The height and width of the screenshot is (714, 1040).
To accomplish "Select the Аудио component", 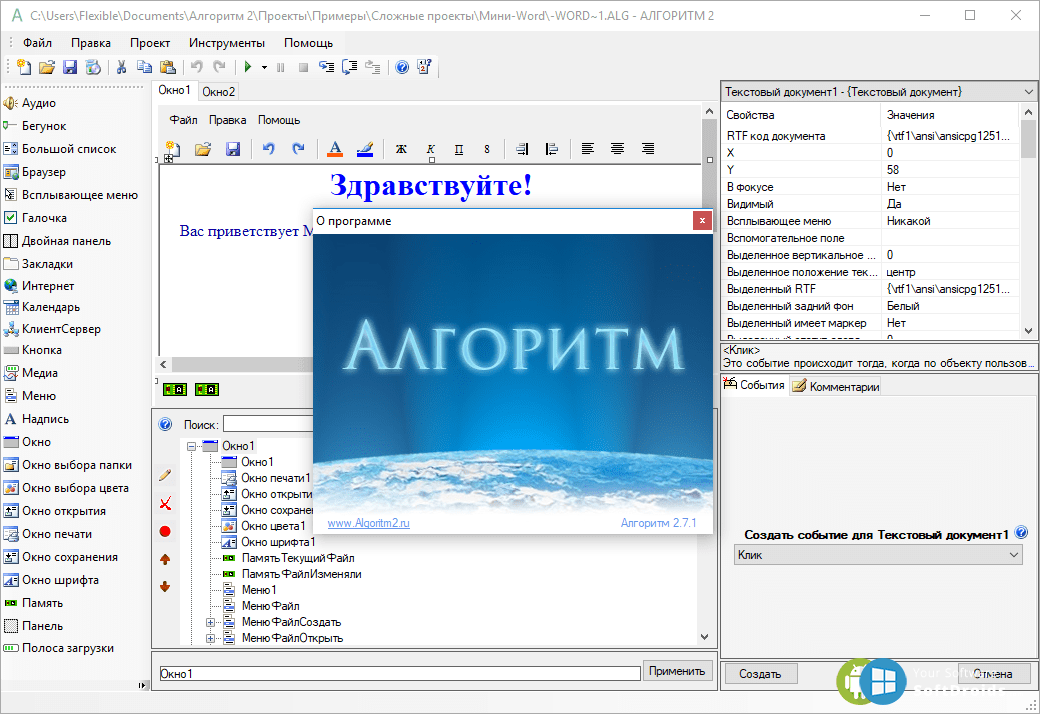I will click(31, 103).
